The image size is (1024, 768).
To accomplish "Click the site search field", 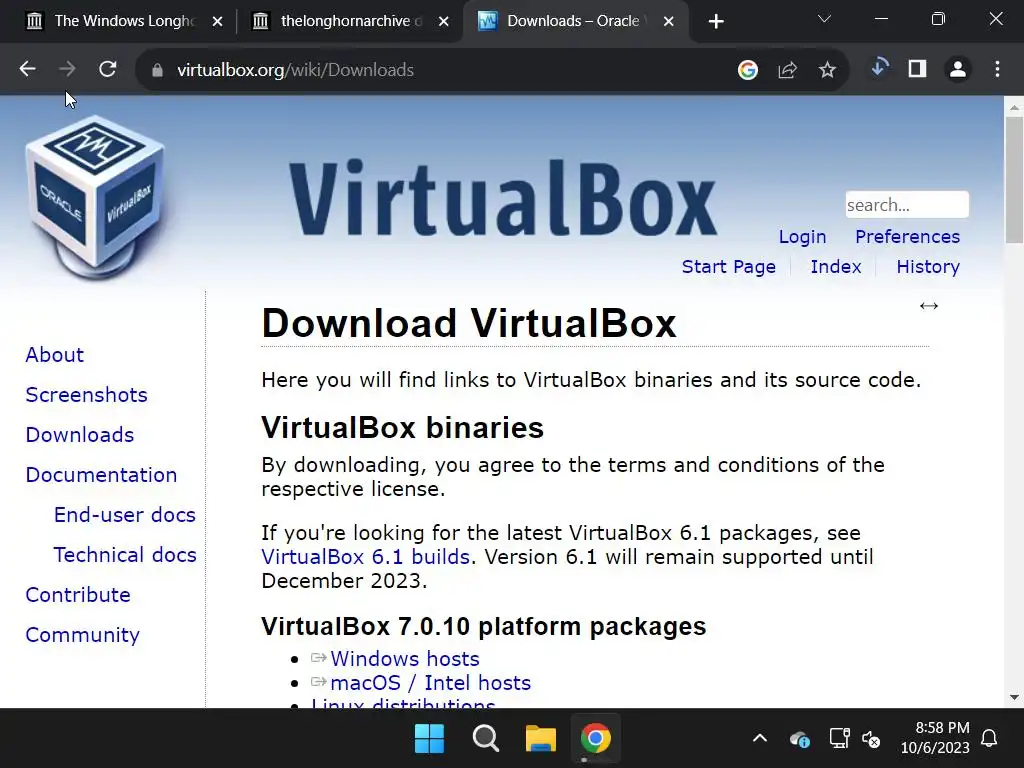I will pyautogui.click(x=906, y=204).
